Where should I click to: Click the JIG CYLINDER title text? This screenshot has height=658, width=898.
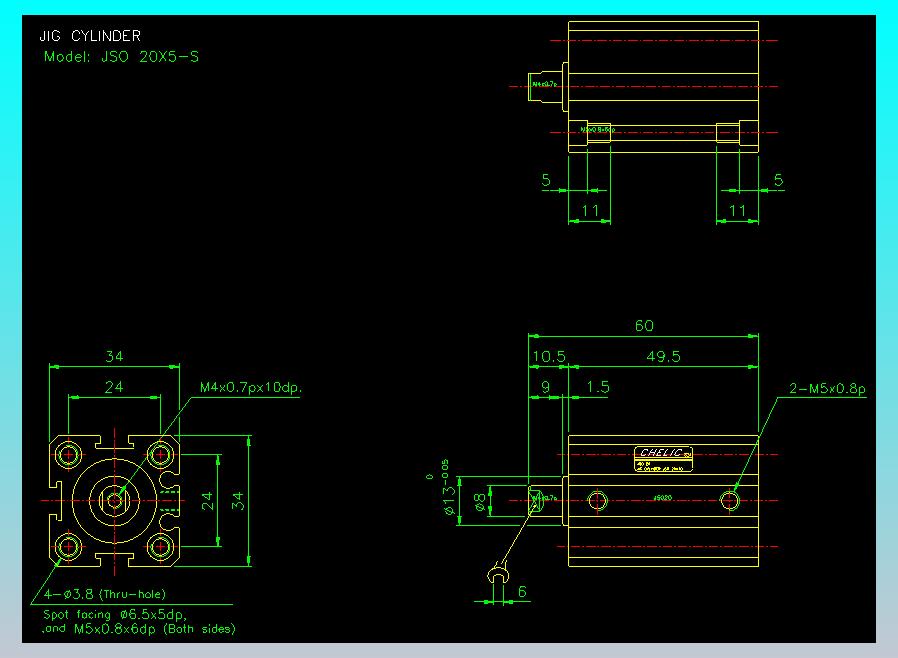[x=89, y=37]
